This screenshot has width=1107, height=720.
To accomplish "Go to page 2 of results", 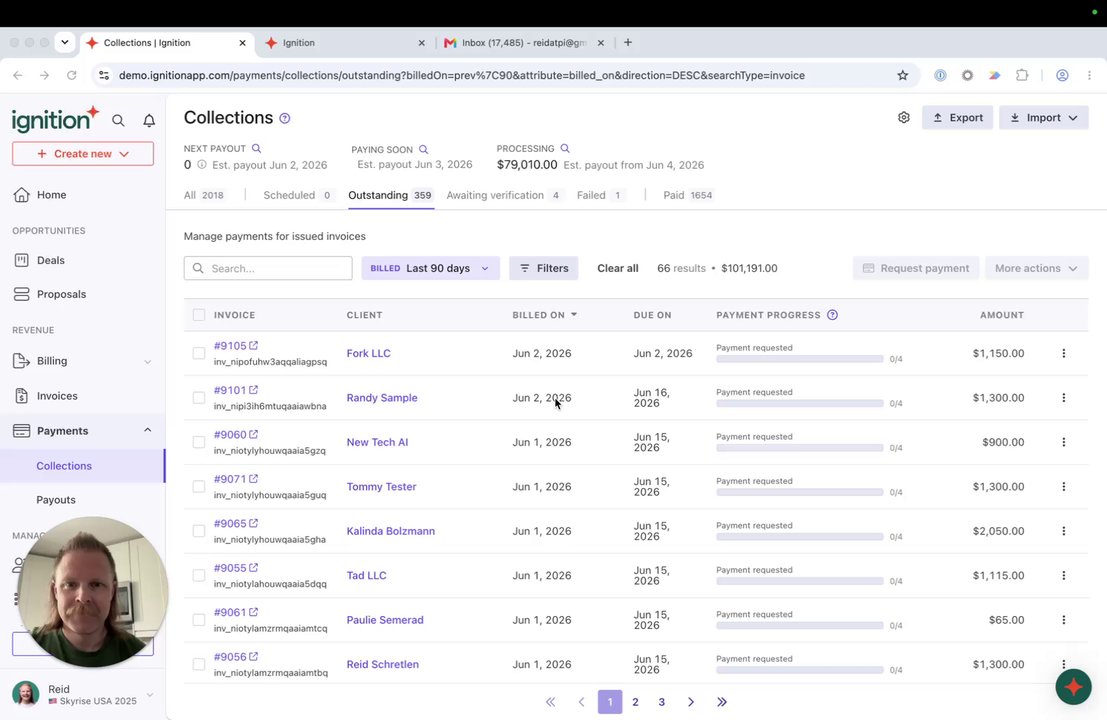I will click(635, 702).
